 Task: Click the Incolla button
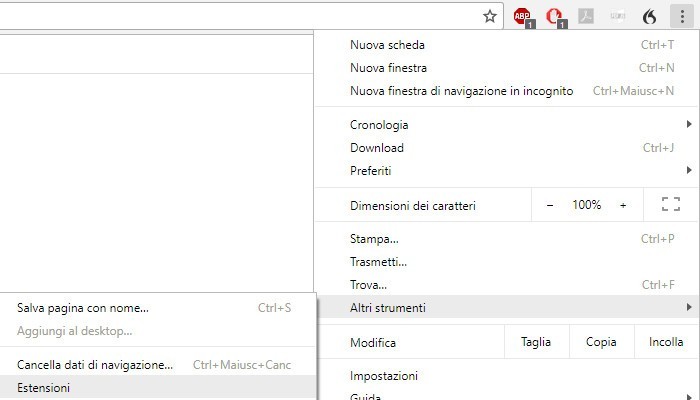click(666, 342)
